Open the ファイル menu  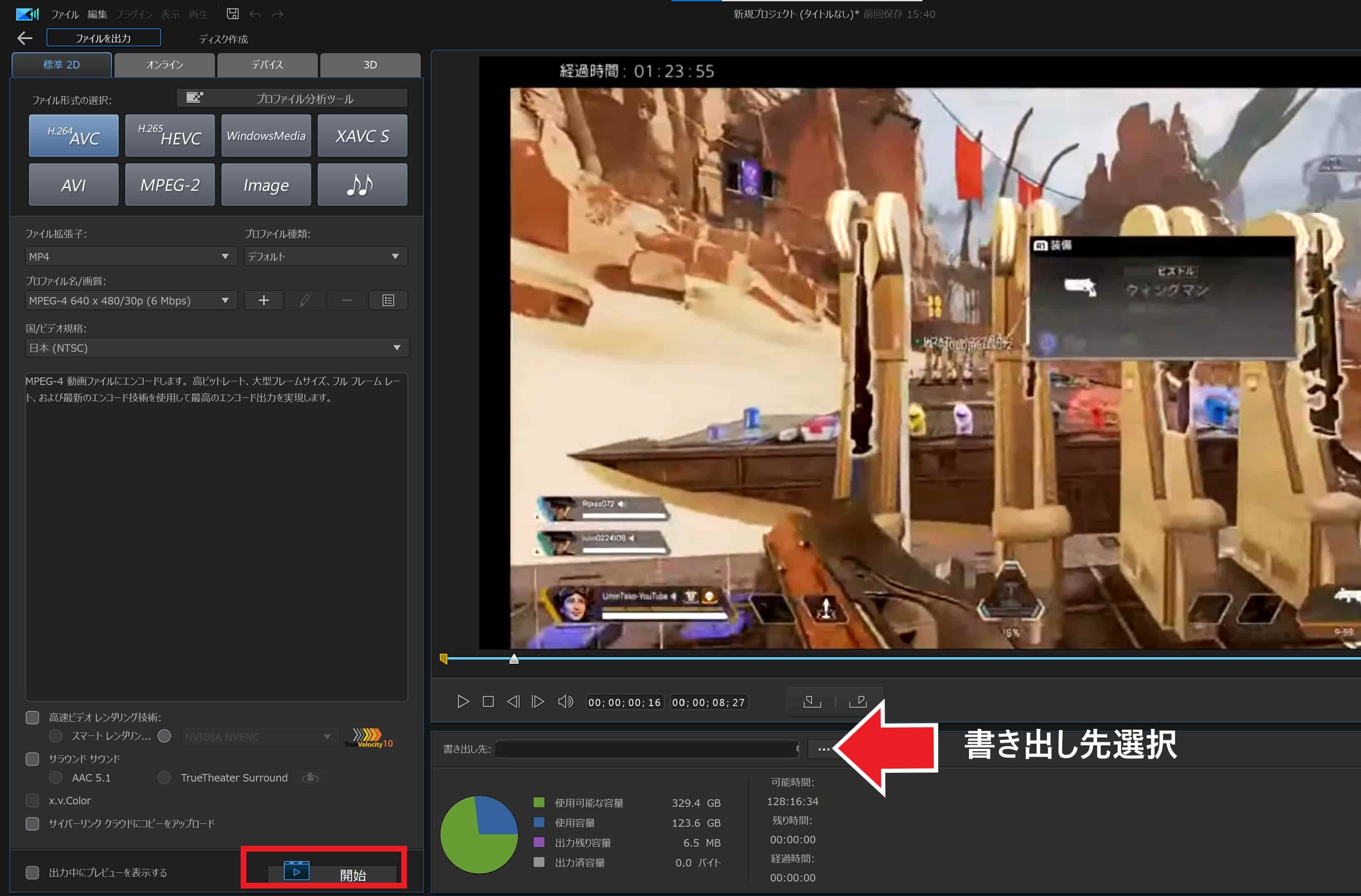click(65, 14)
